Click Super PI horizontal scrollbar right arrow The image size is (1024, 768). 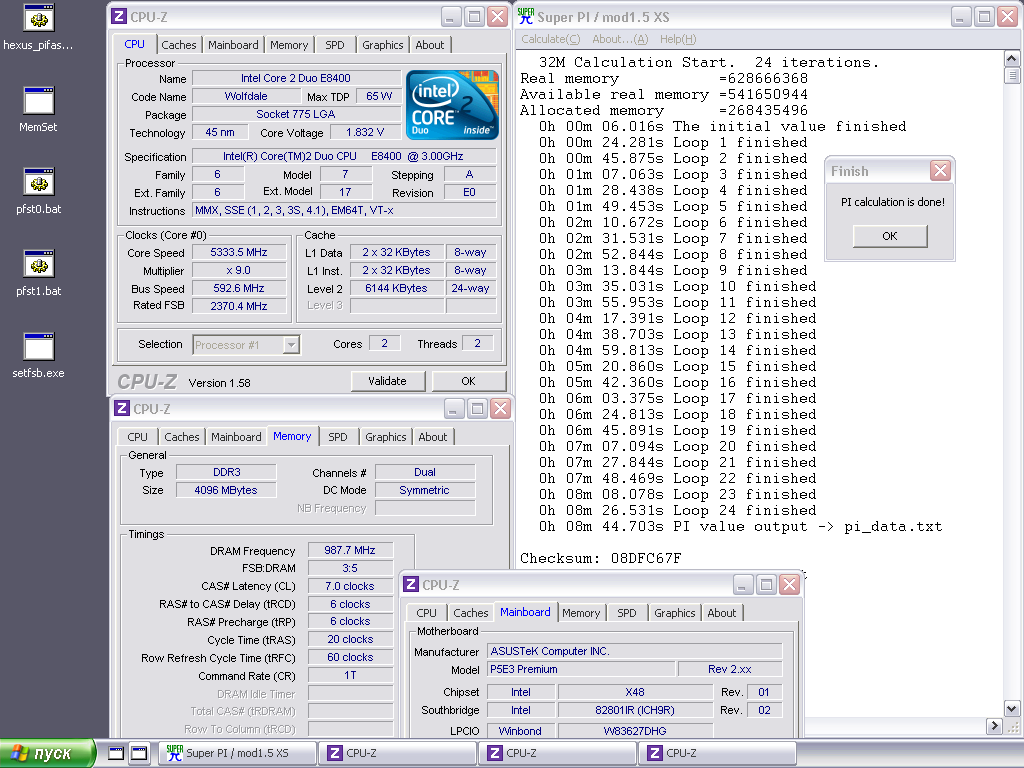click(x=995, y=726)
